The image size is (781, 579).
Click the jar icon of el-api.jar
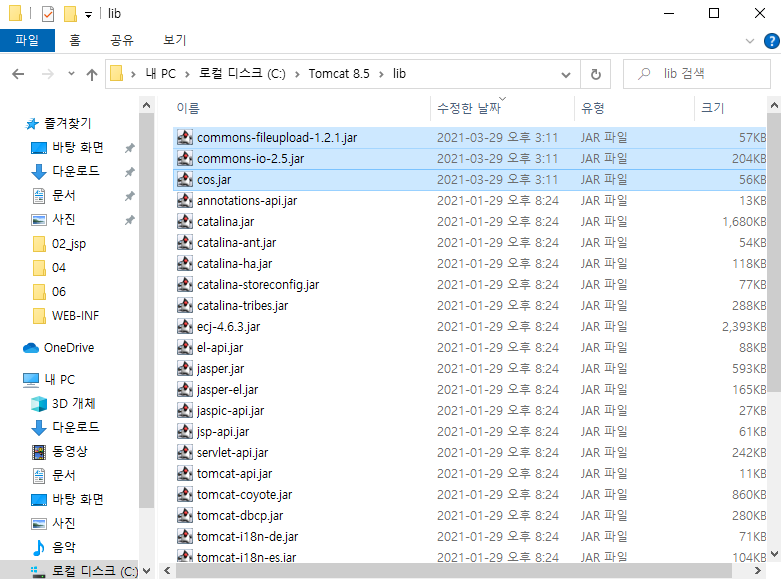tap(185, 347)
